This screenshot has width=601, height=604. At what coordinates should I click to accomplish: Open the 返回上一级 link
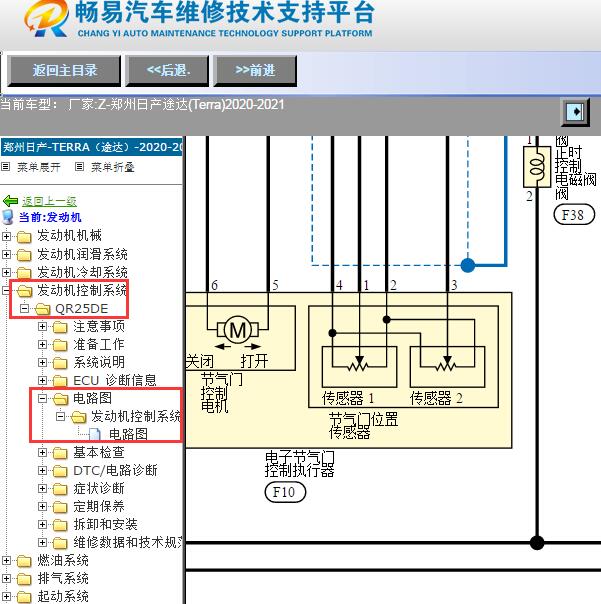[49, 201]
